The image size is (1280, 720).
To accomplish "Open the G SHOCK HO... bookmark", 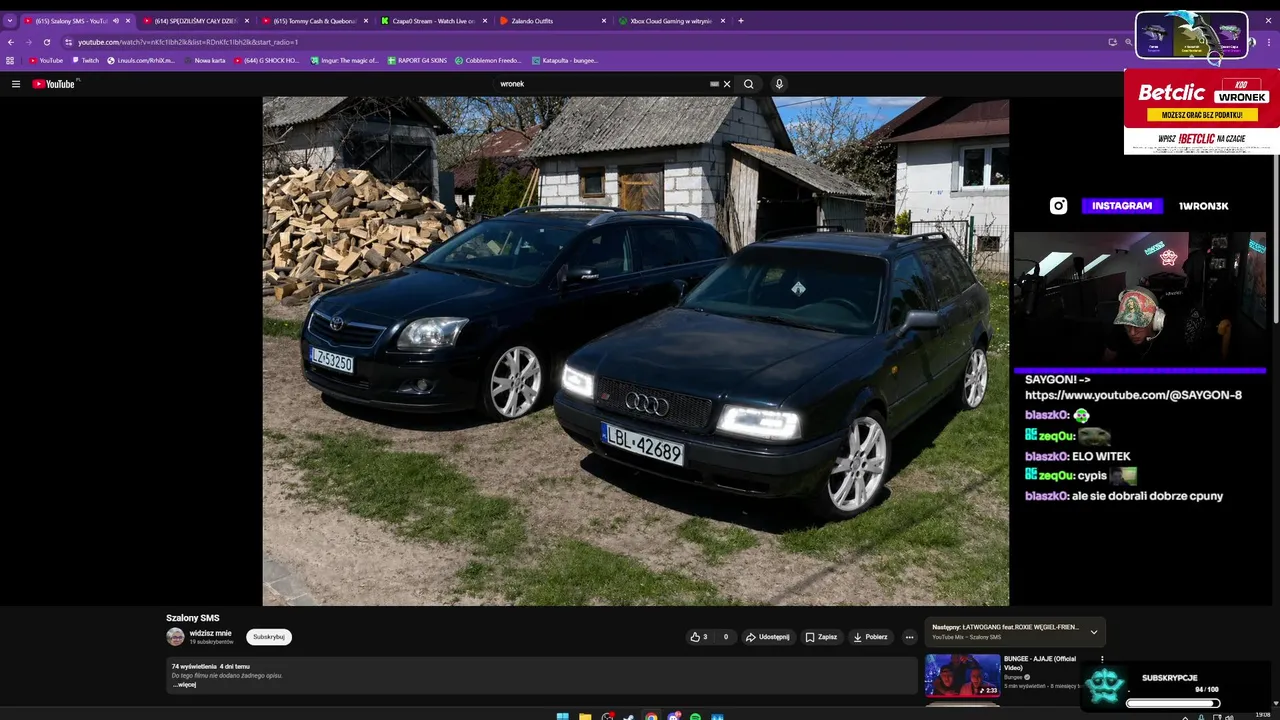I will [266, 60].
